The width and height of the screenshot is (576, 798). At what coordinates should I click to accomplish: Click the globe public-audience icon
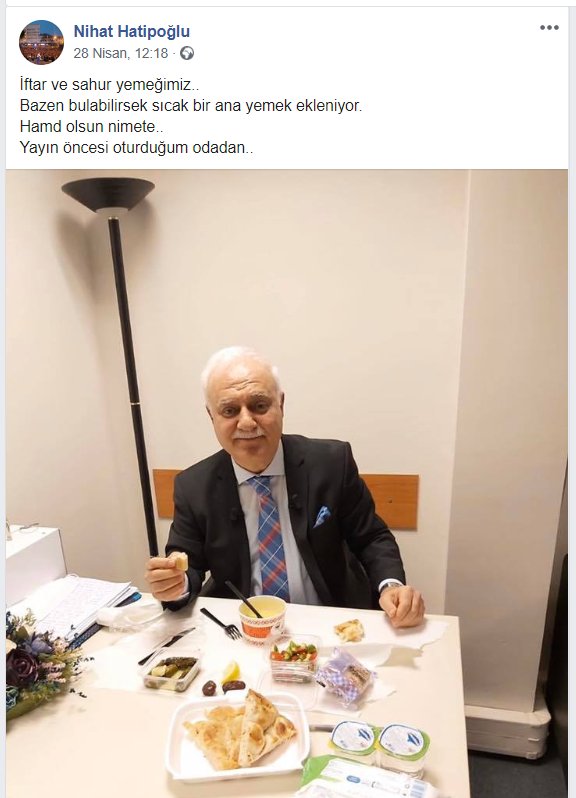[x=187, y=53]
